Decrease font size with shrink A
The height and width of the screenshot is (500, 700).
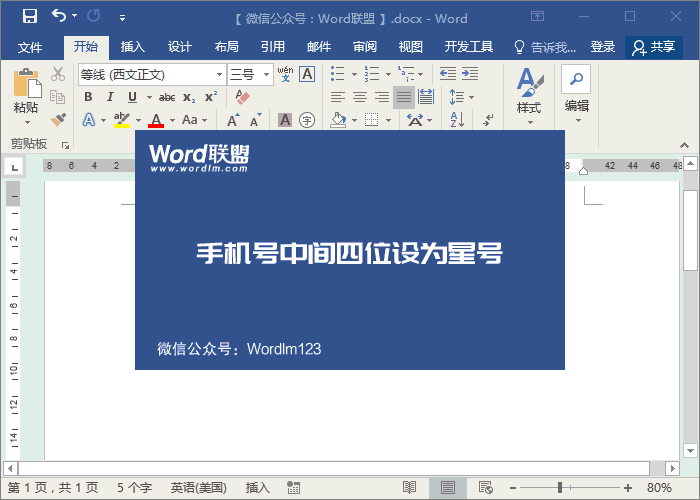[x=255, y=120]
